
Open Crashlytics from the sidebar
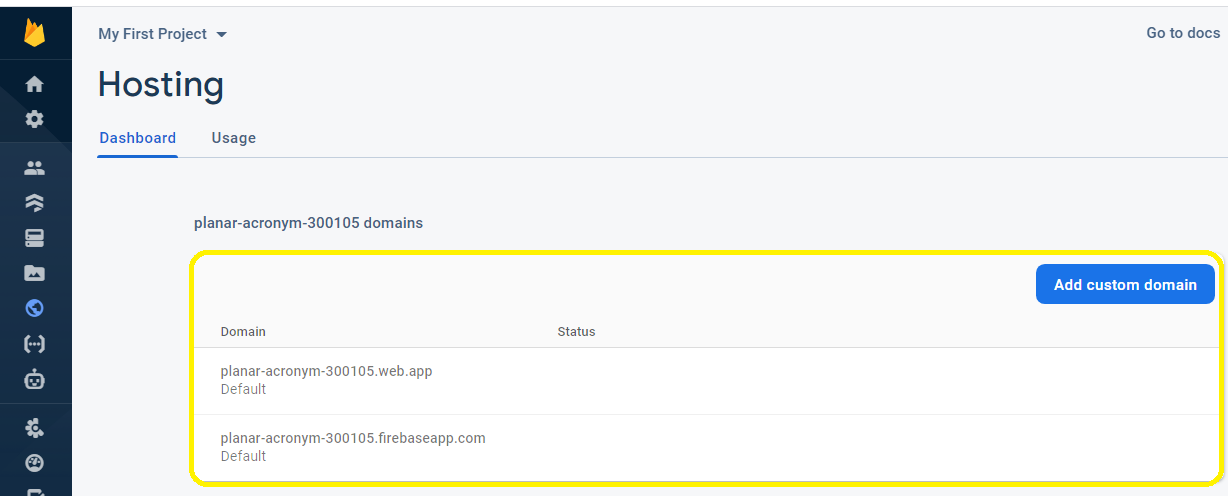click(35, 428)
